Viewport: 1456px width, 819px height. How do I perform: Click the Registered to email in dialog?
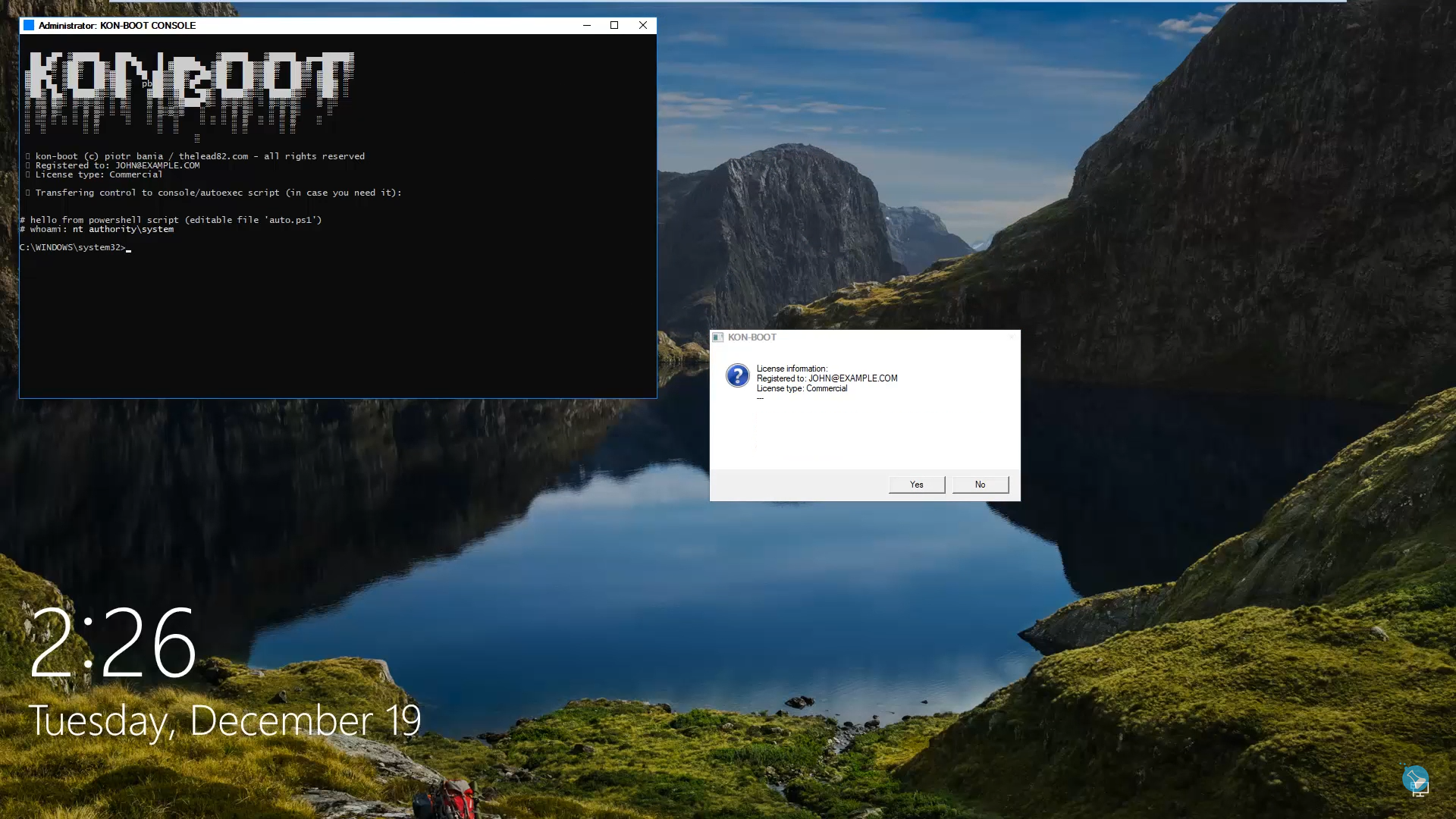pos(852,378)
